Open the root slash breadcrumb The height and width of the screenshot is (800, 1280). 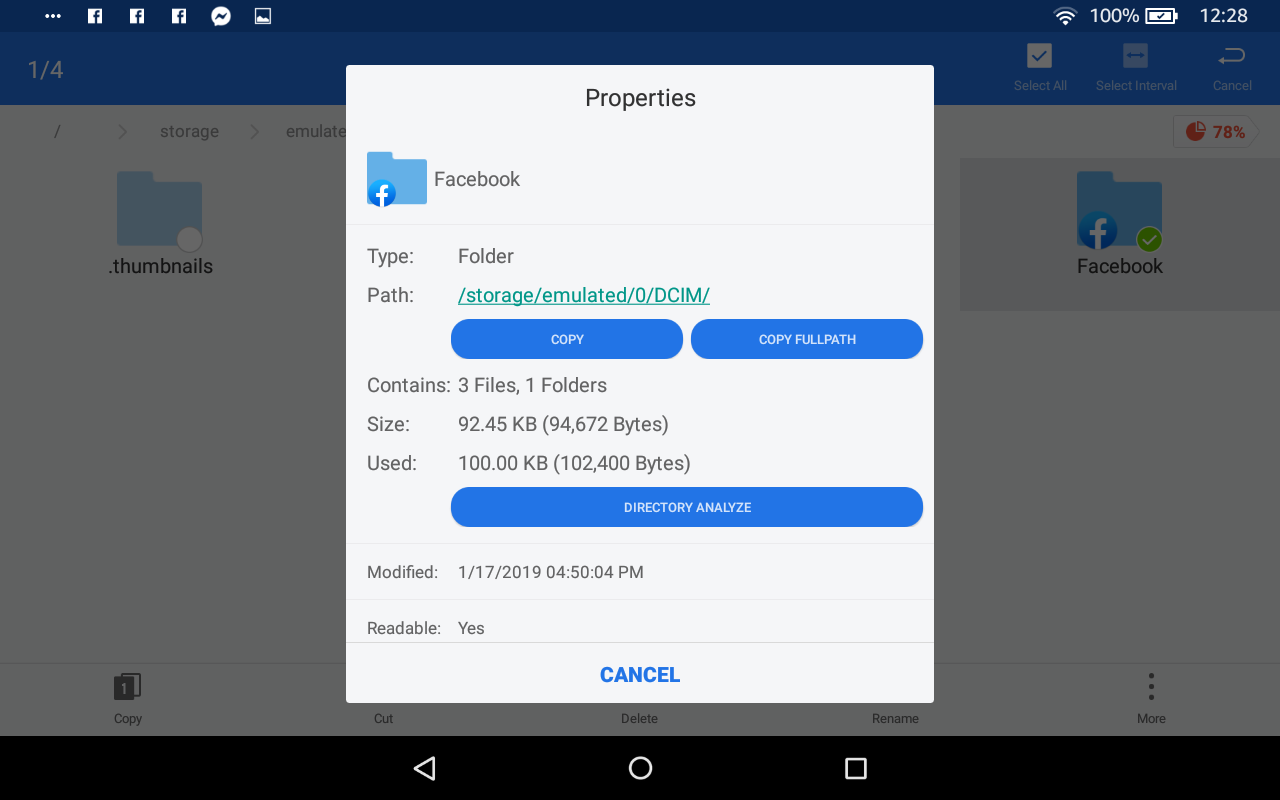pos(57,132)
